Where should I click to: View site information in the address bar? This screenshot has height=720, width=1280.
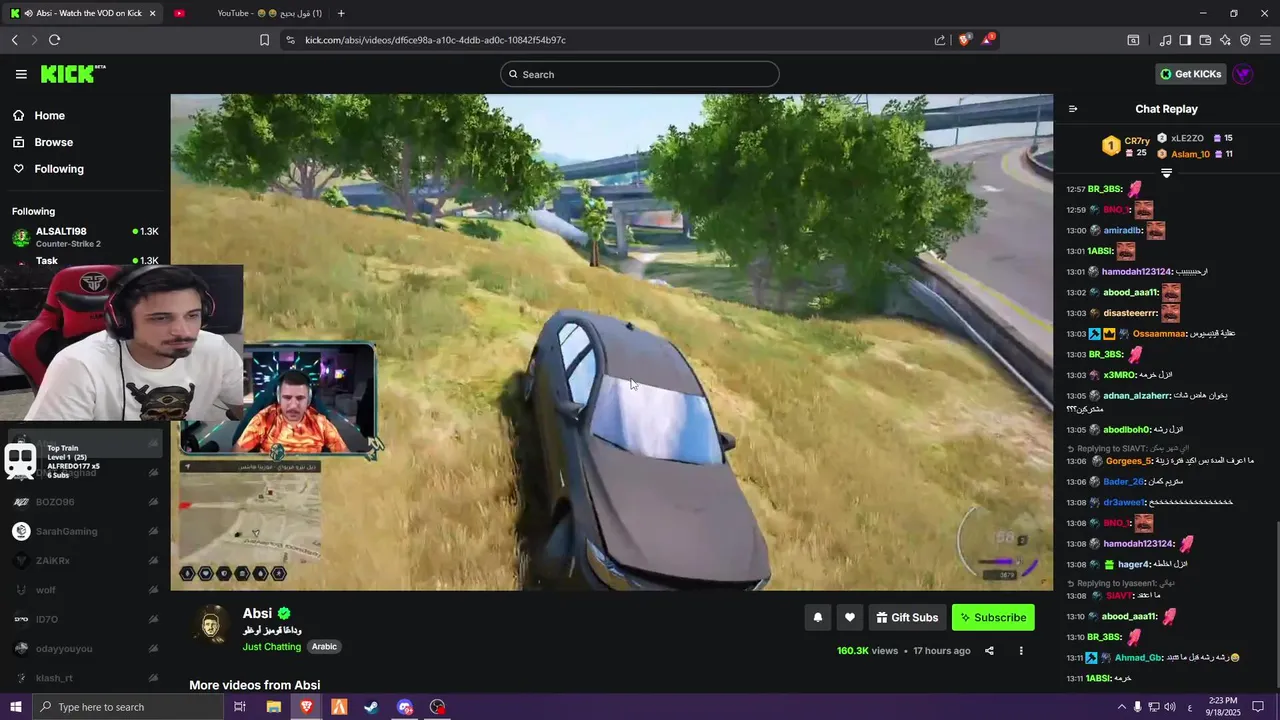point(290,40)
